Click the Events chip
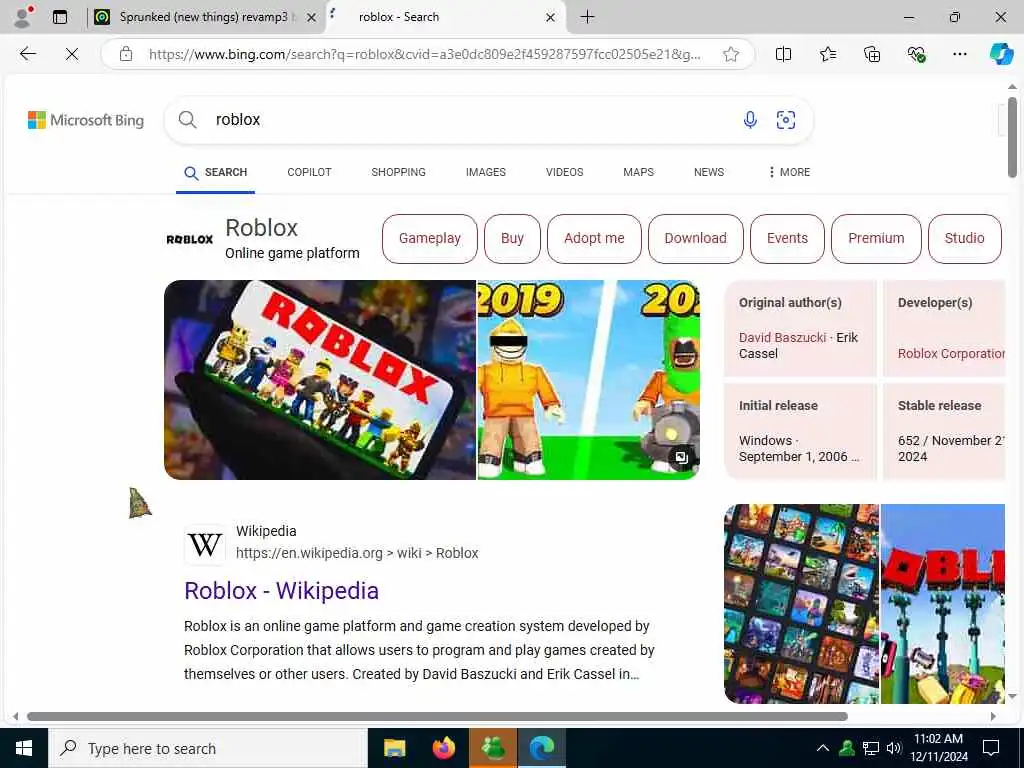This screenshot has height=768, width=1024. pos(787,238)
